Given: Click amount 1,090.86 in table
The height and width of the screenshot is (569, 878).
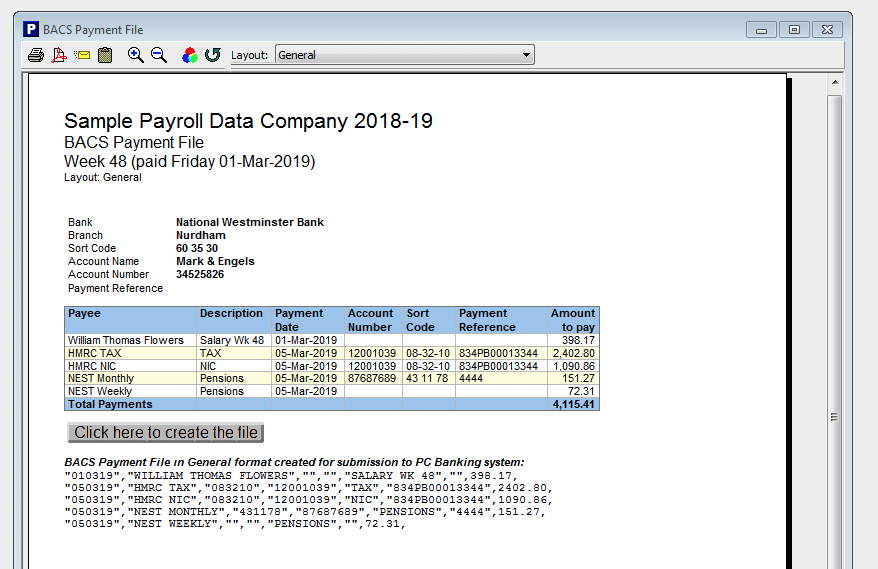Looking at the screenshot, I should click(x=573, y=366).
